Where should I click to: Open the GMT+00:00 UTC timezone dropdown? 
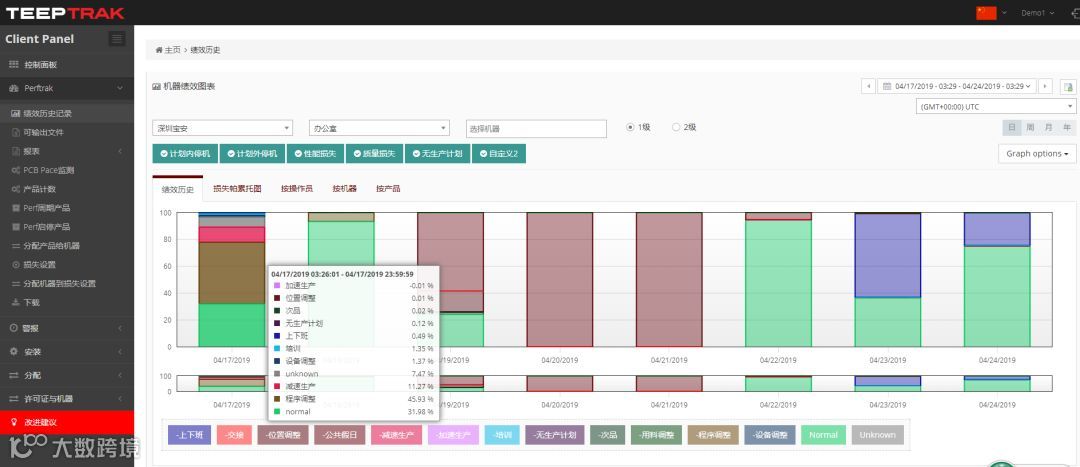(x=996, y=107)
